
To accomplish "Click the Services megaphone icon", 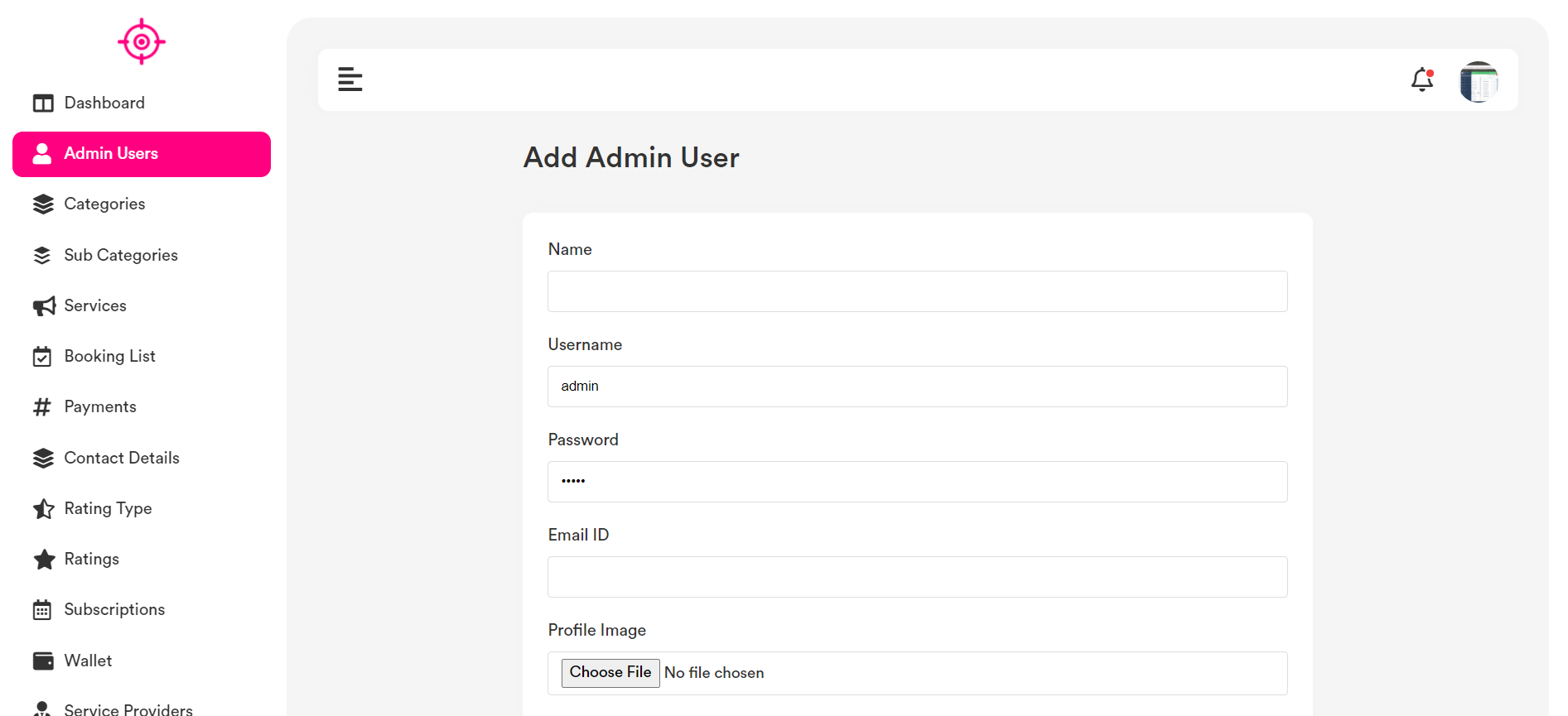I will tap(44, 306).
